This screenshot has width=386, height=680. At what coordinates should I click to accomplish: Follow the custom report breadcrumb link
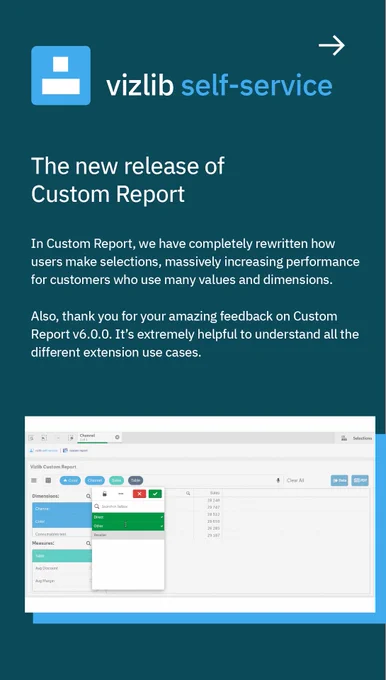pyautogui.click(x=75, y=451)
